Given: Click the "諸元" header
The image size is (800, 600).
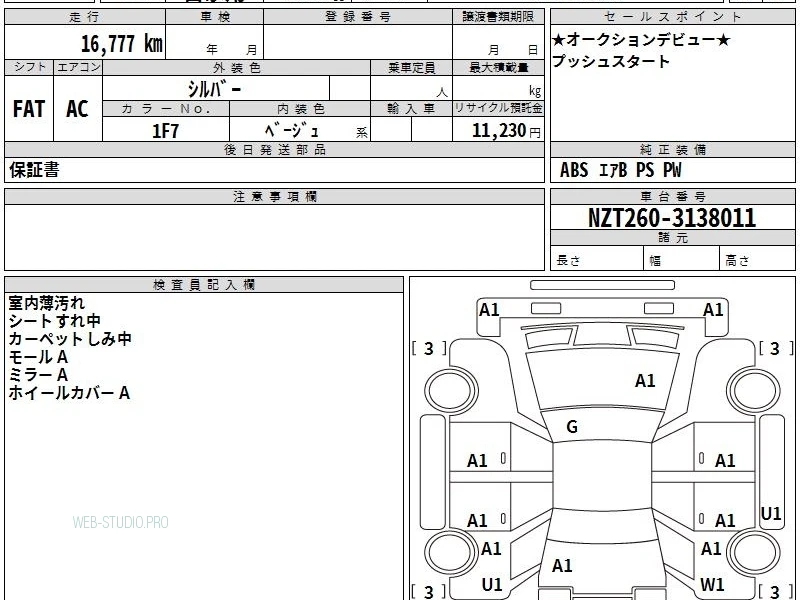Looking at the screenshot, I should [x=672, y=238].
